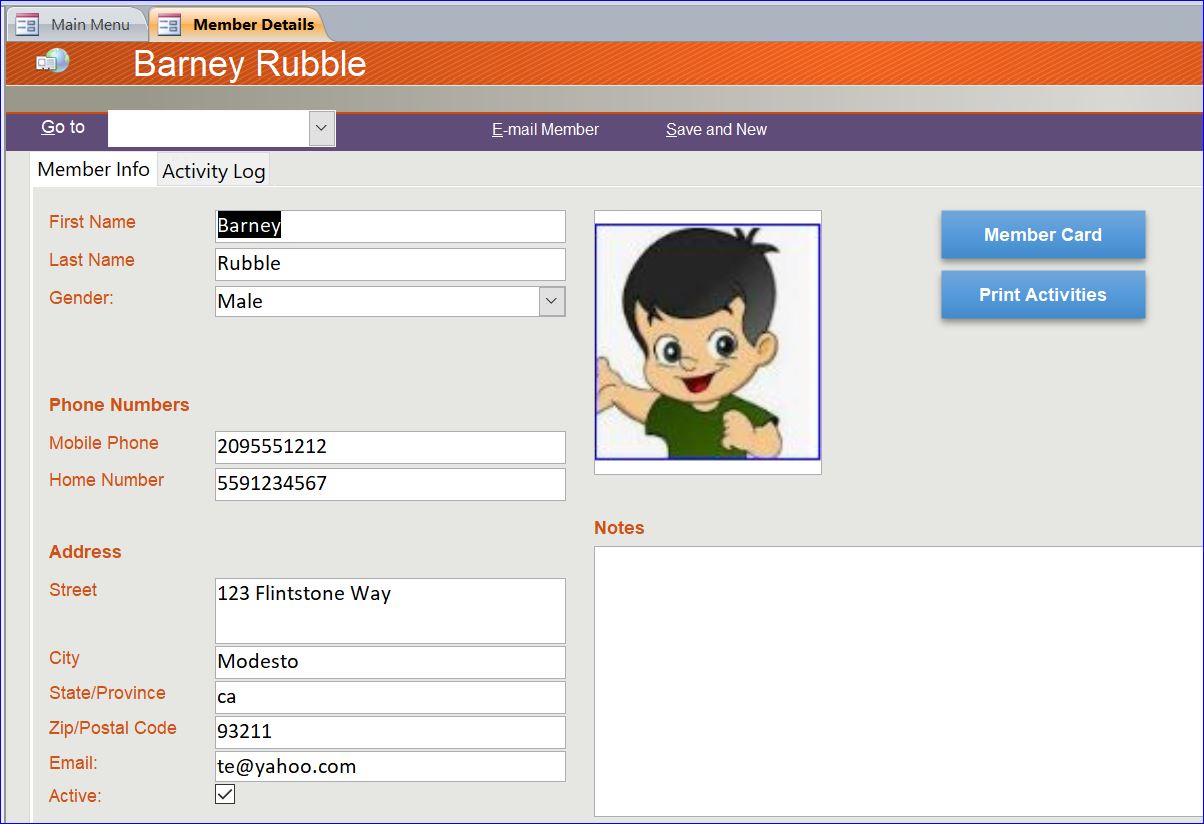Click the Barney Rubble title heading

click(250, 63)
